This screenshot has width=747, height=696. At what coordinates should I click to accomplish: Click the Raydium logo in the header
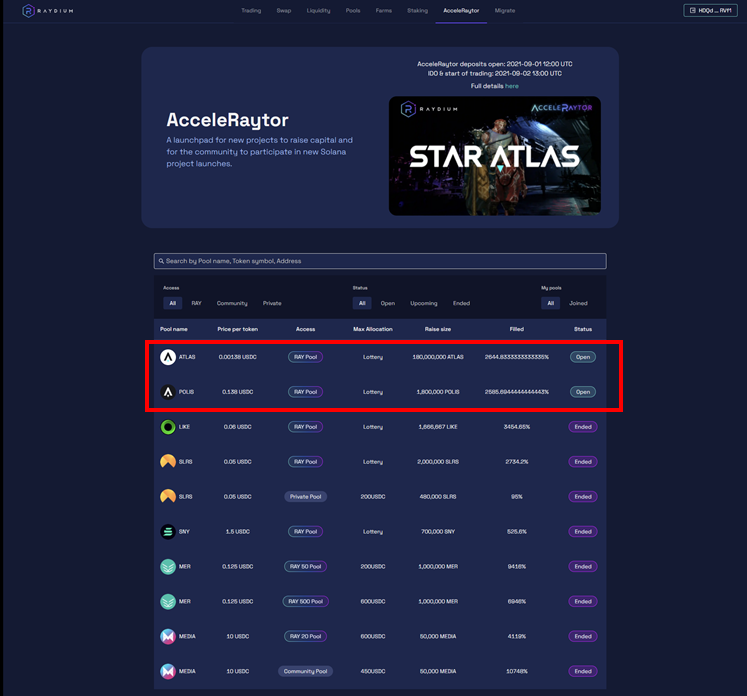(48, 10)
